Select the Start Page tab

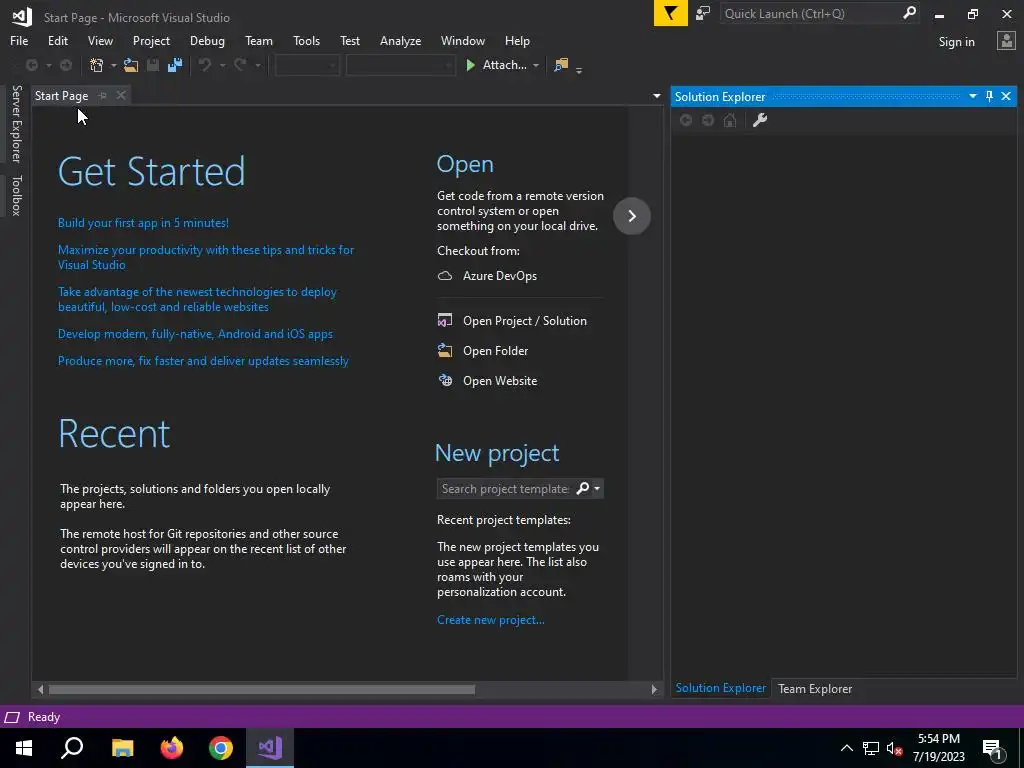(61, 95)
